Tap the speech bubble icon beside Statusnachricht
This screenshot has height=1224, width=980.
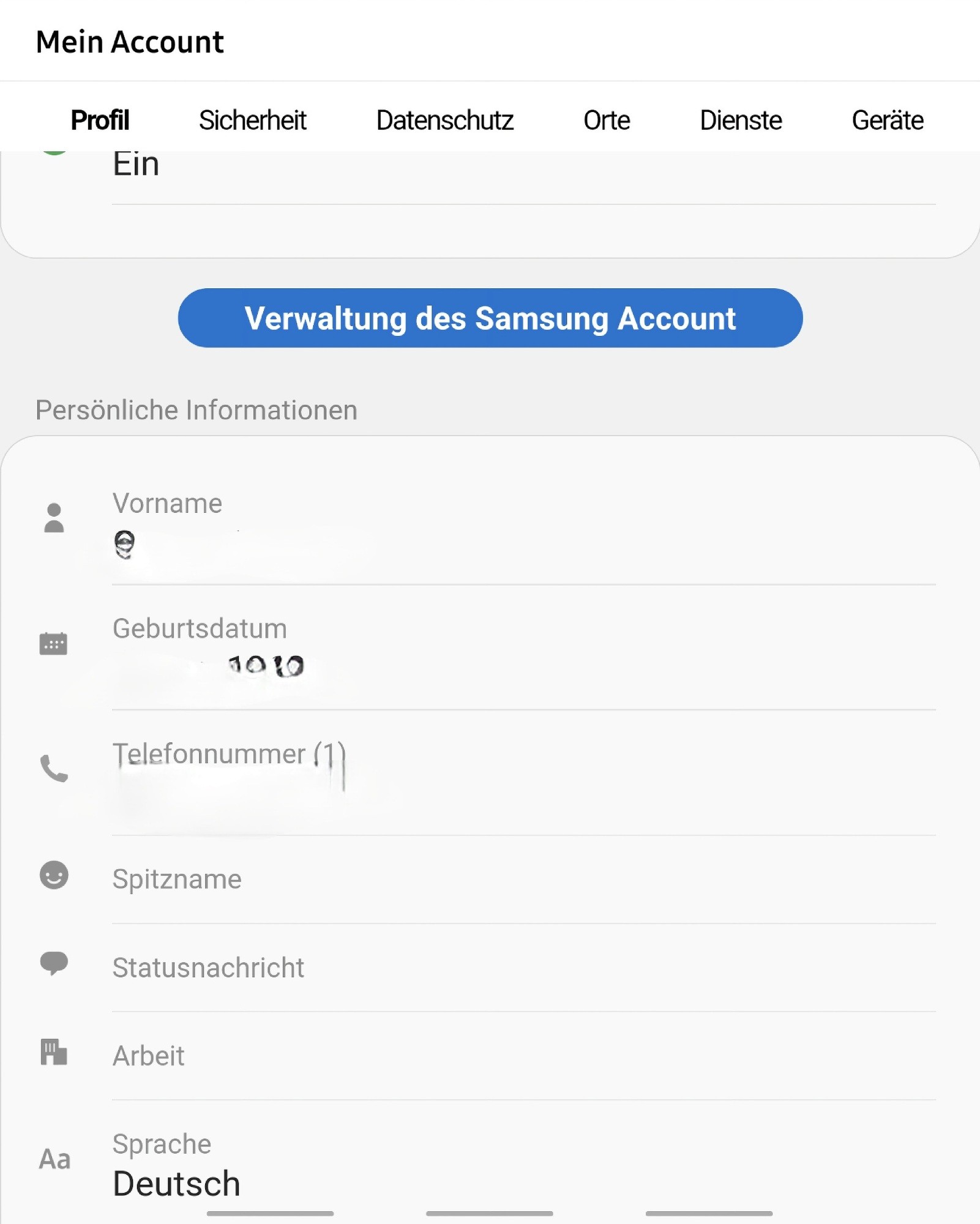[54, 963]
